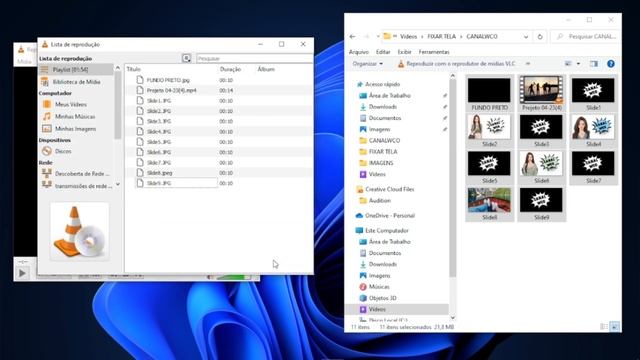Select Slide4 thumbnail in Explorer
Image resolution: width=640 pixels, height=360 pixels.
click(x=593, y=131)
